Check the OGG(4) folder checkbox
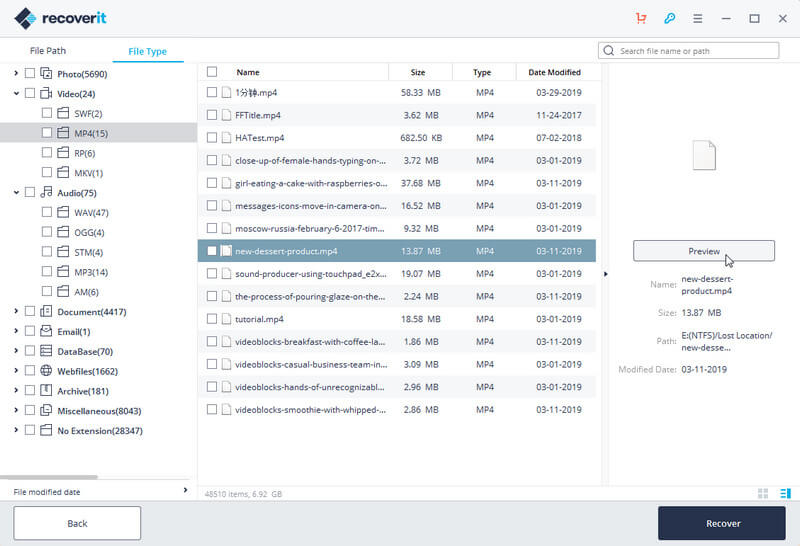 tap(46, 232)
